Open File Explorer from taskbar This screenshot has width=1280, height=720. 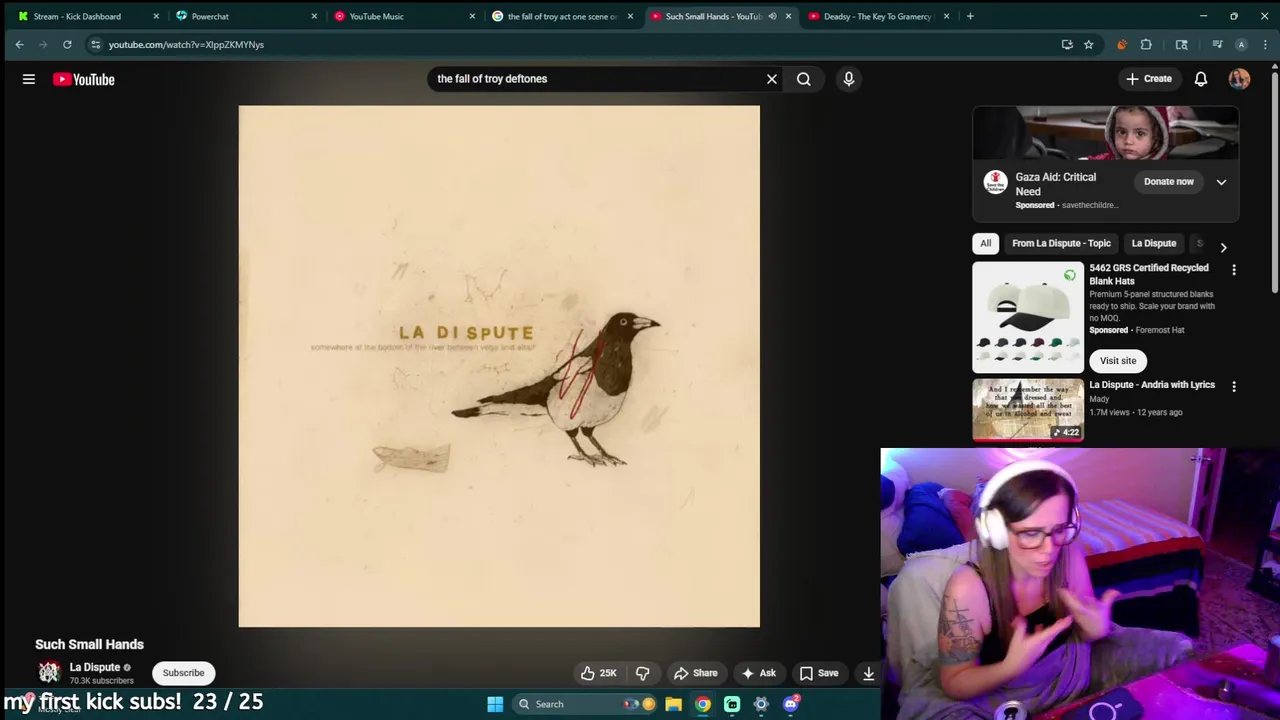click(x=674, y=704)
